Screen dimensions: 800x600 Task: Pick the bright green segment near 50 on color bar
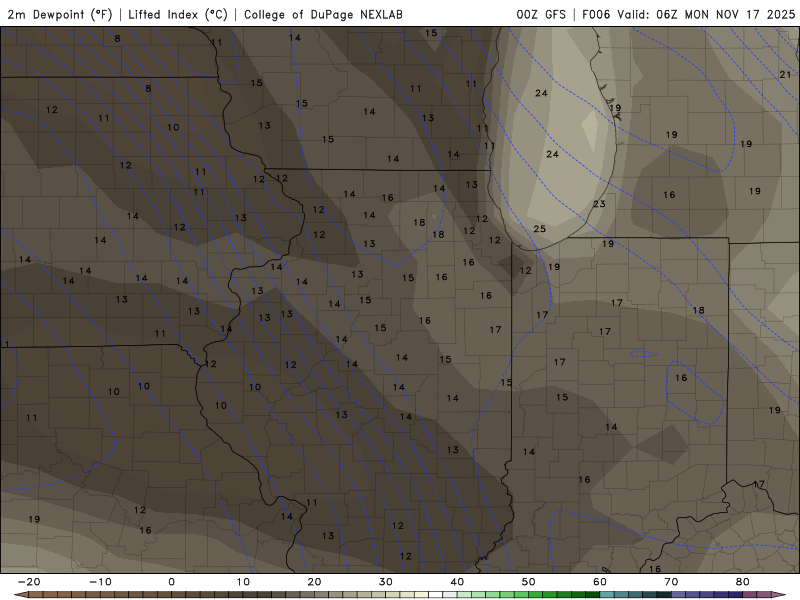point(535,595)
